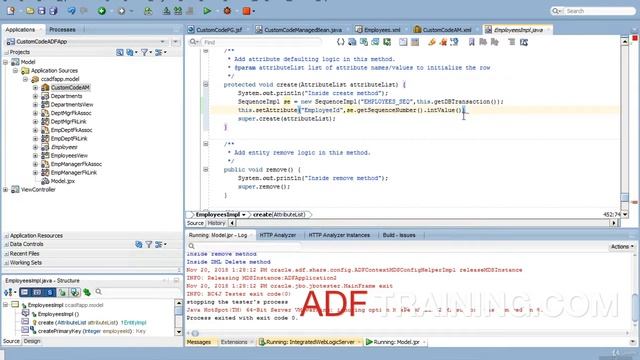Click the Data Controls filter funnel icon
640x360 pixels.
point(149,244)
